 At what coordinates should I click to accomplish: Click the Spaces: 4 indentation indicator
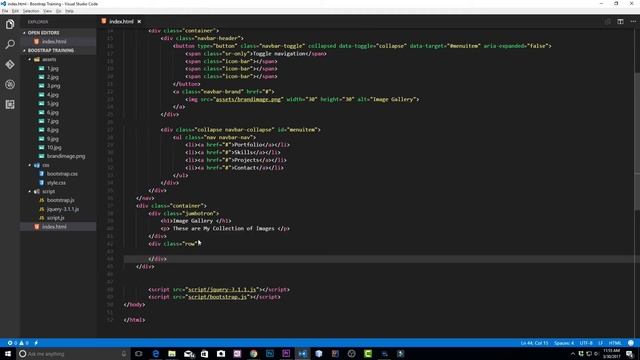[x=564, y=343]
